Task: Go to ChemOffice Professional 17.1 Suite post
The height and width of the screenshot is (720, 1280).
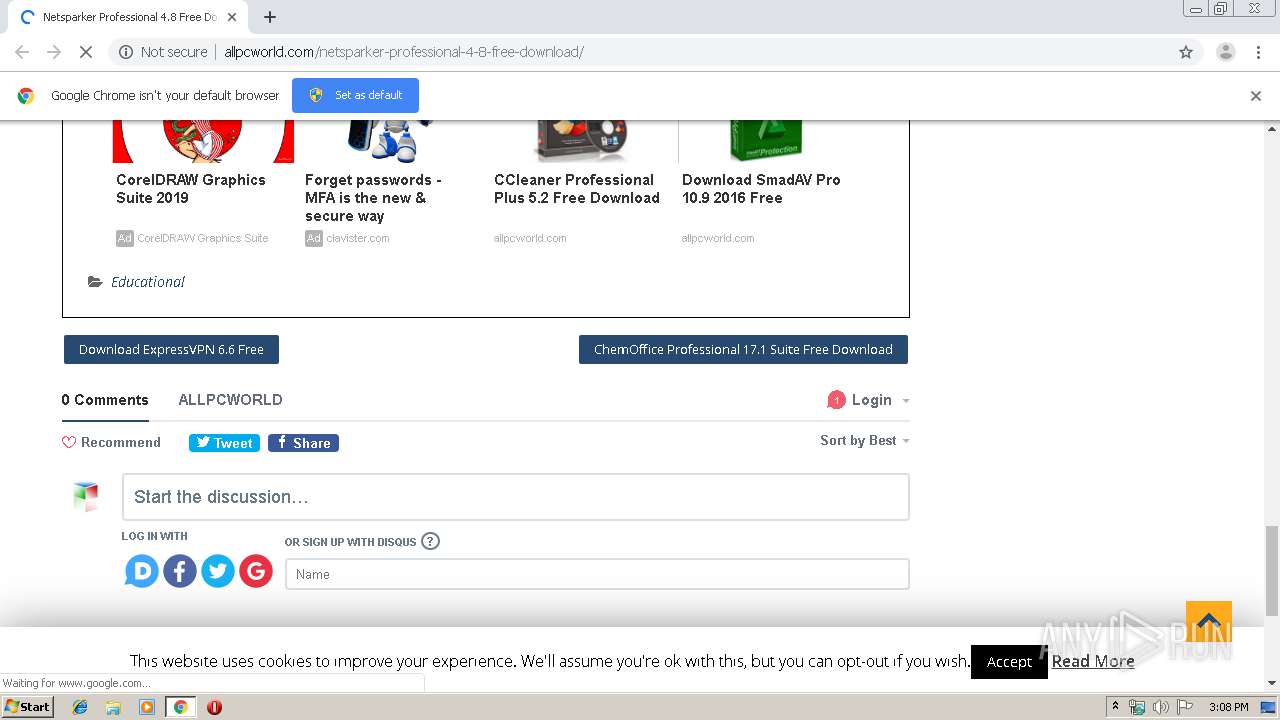Action: (743, 350)
